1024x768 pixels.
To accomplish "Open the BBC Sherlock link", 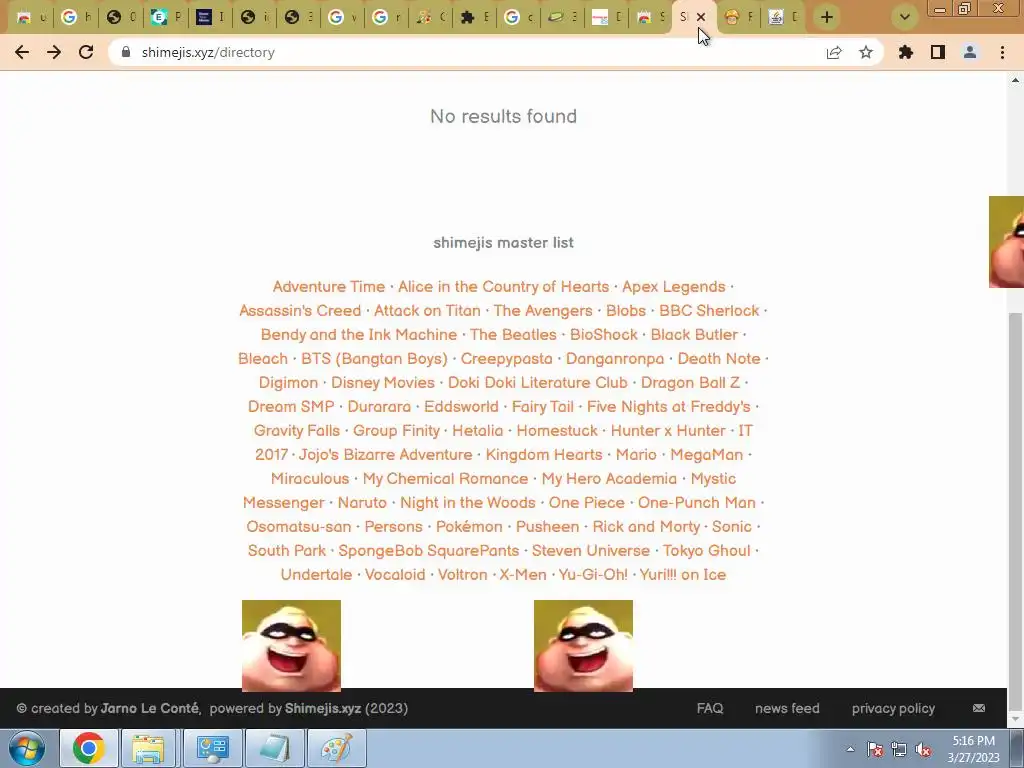I will [x=709, y=311].
